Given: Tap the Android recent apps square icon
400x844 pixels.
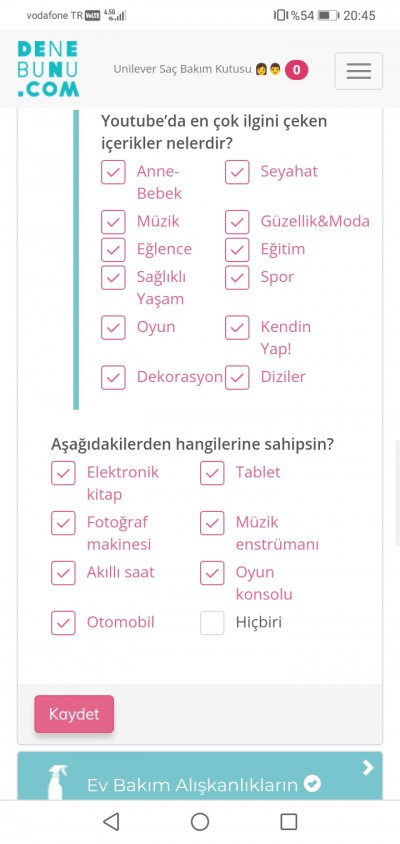Looking at the screenshot, I should (289, 821).
